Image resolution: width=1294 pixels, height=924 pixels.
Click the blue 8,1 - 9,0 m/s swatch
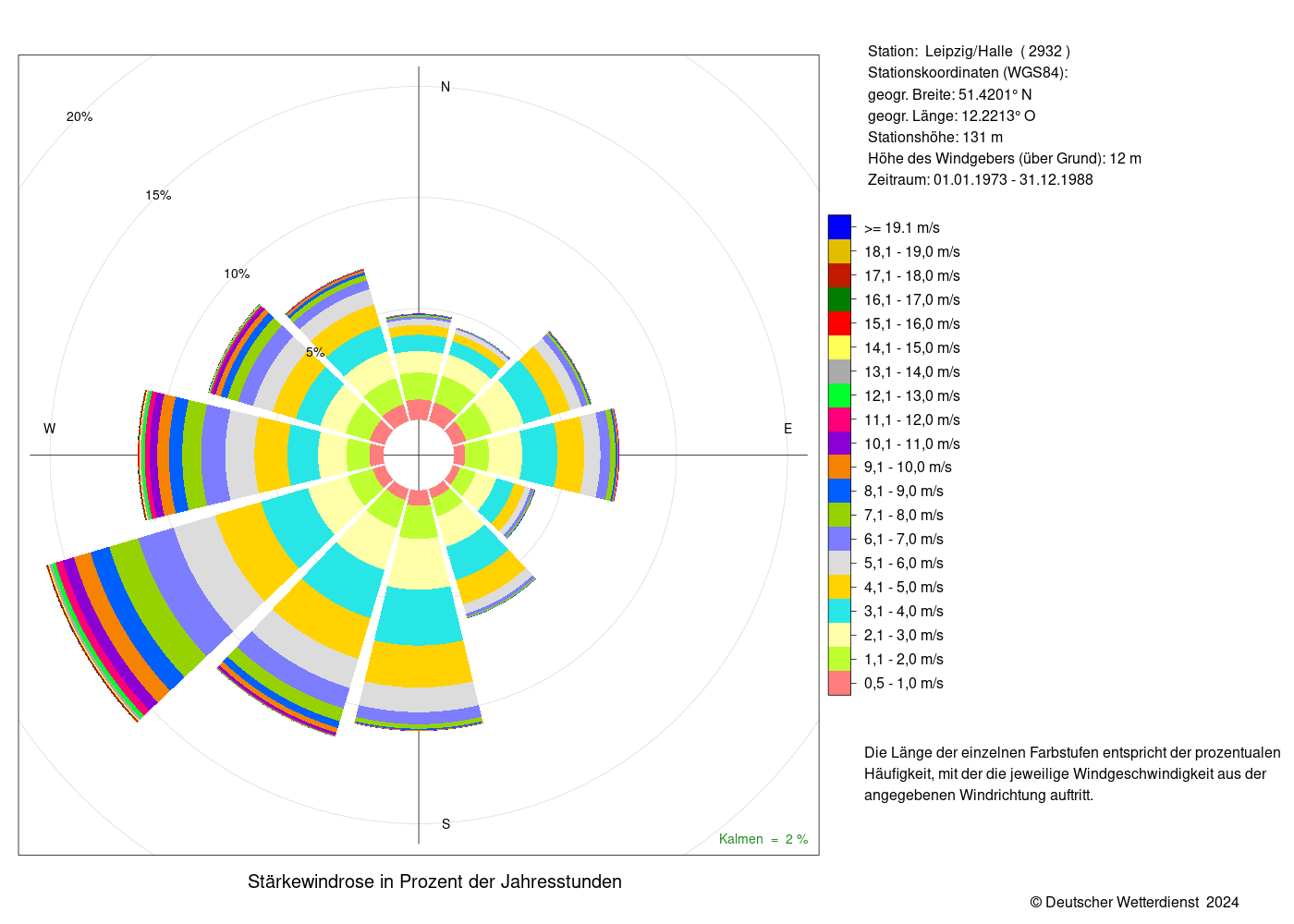tap(839, 491)
